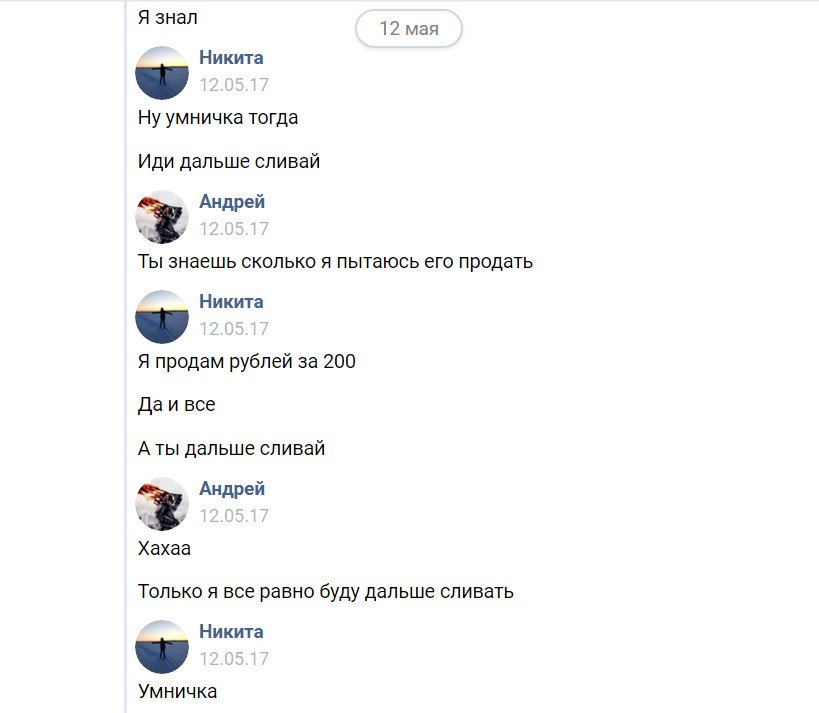
Task: Select the message 'Иди дальше сливай'
Action: 229,161
